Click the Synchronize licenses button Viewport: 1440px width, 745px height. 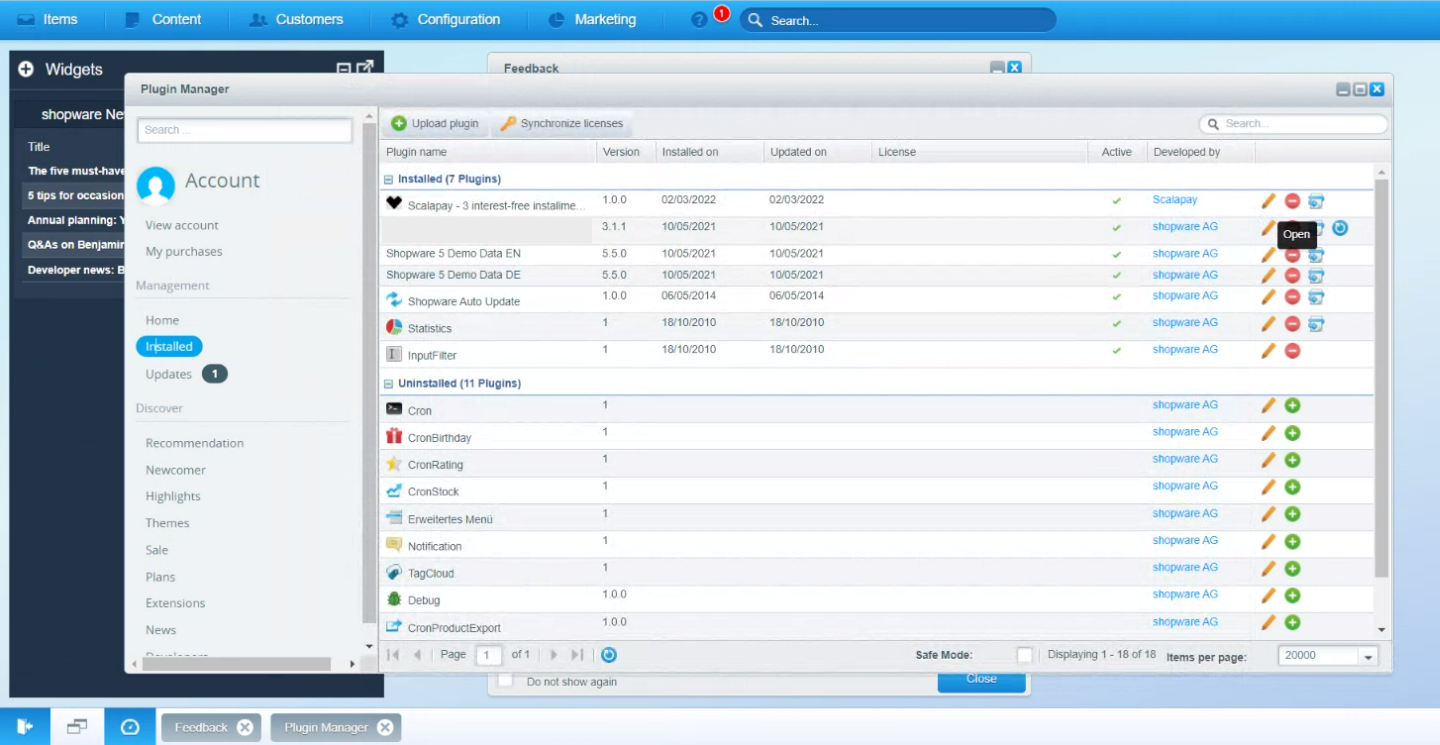[562, 124]
